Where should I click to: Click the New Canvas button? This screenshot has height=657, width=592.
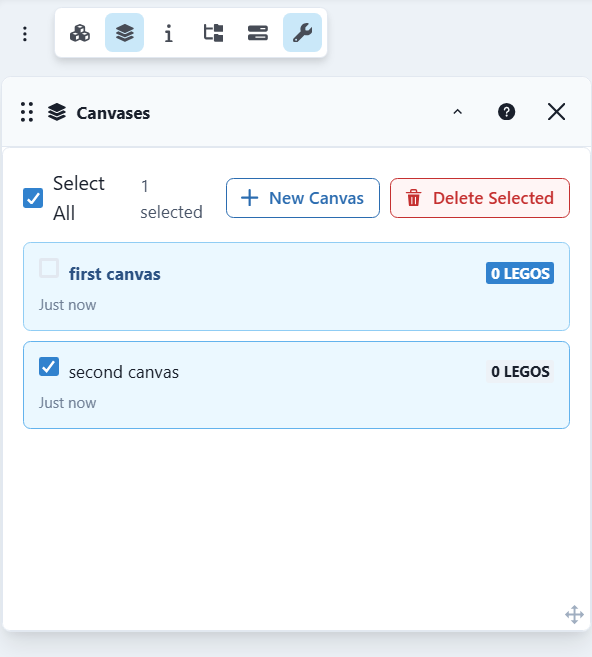303,198
